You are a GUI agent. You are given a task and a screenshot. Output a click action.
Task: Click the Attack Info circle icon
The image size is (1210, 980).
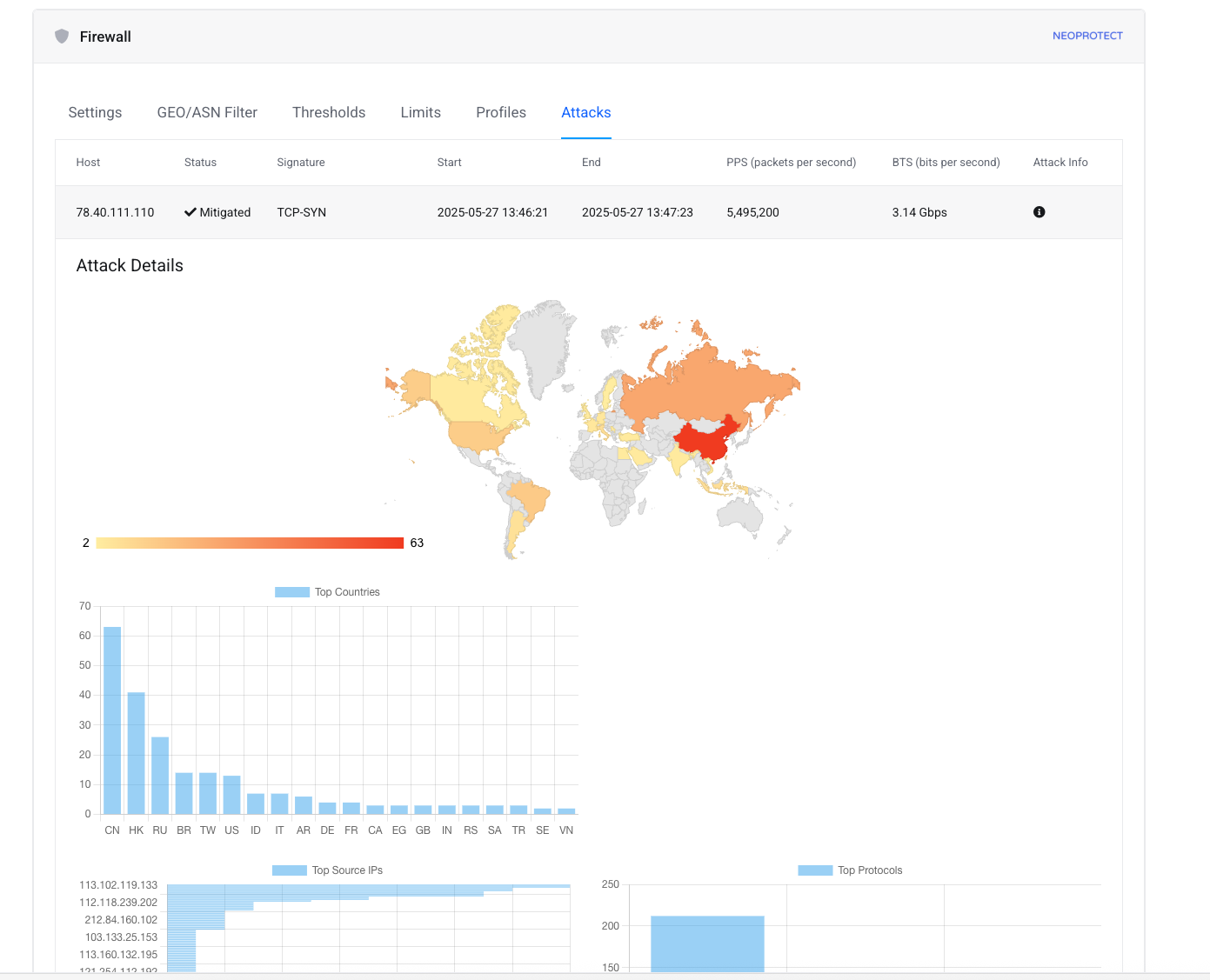(1039, 212)
